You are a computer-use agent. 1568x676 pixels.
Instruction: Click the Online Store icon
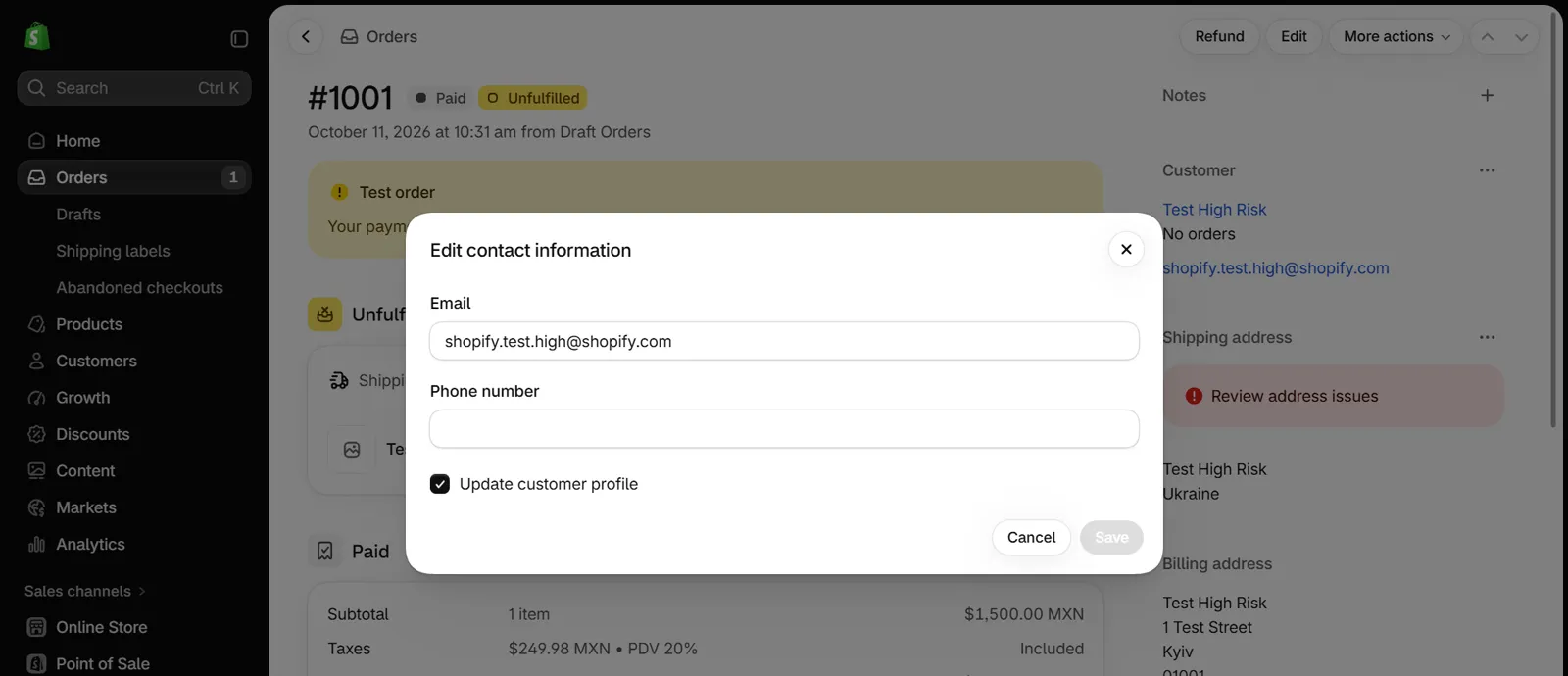[37, 627]
